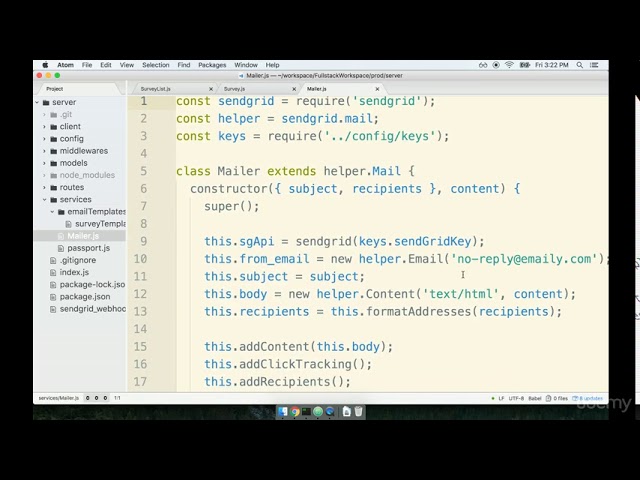Screen dimensions: 640x480
Task: Change the UTF-8 file encoding
Action: pyautogui.click(x=516, y=398)
